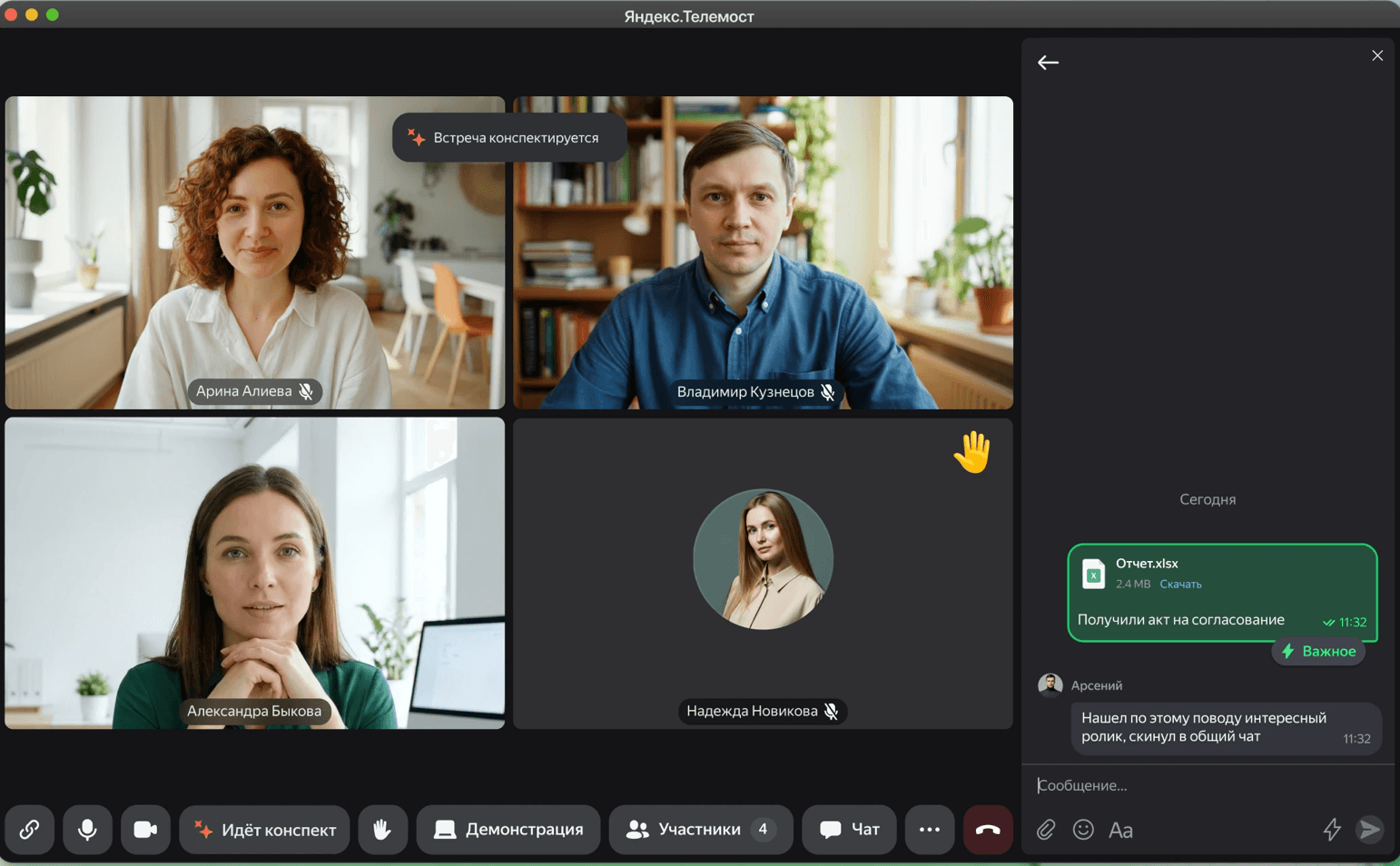Click the raised hand emoji on Надежда's tile
Image resolution: width=1400 pixels, height=866 pixels.
tap(972, 451)
